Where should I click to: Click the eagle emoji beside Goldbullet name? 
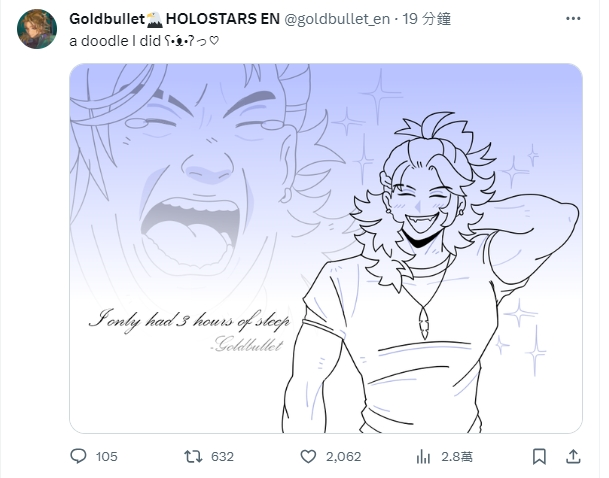(x=155, y=19)
